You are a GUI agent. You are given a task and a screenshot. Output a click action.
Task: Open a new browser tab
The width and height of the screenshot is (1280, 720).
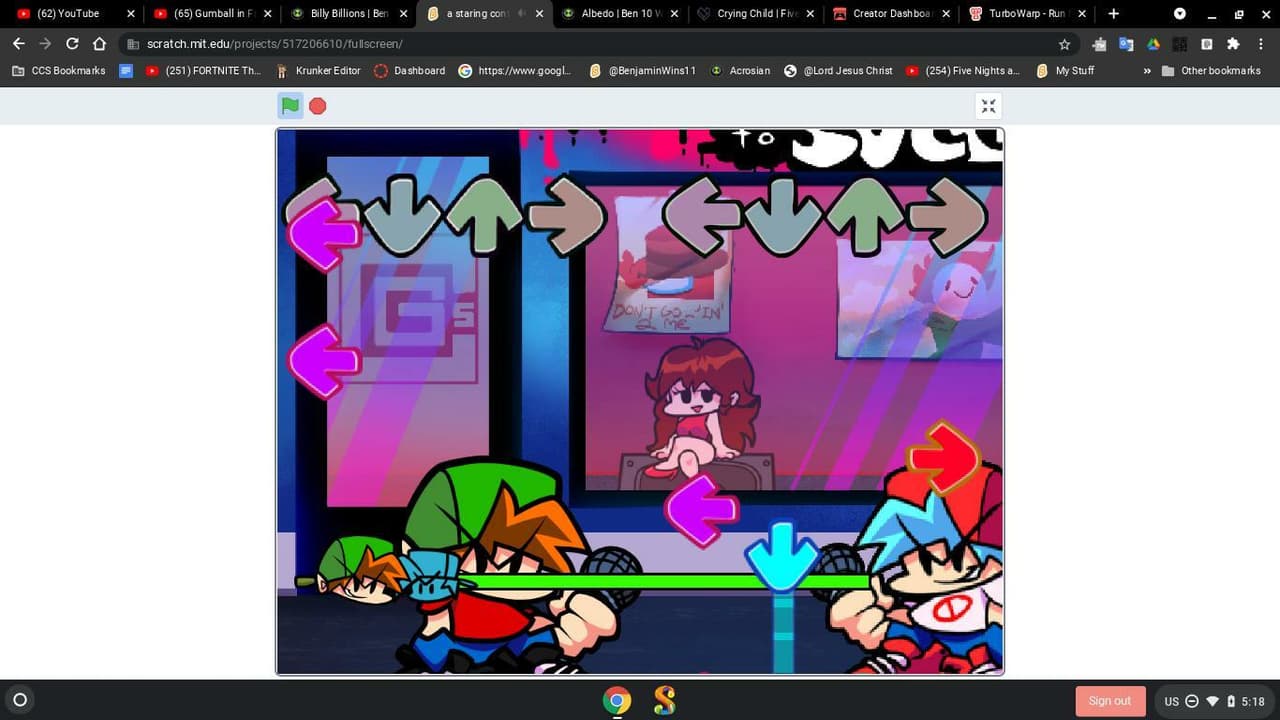(x=1113, y=14)
